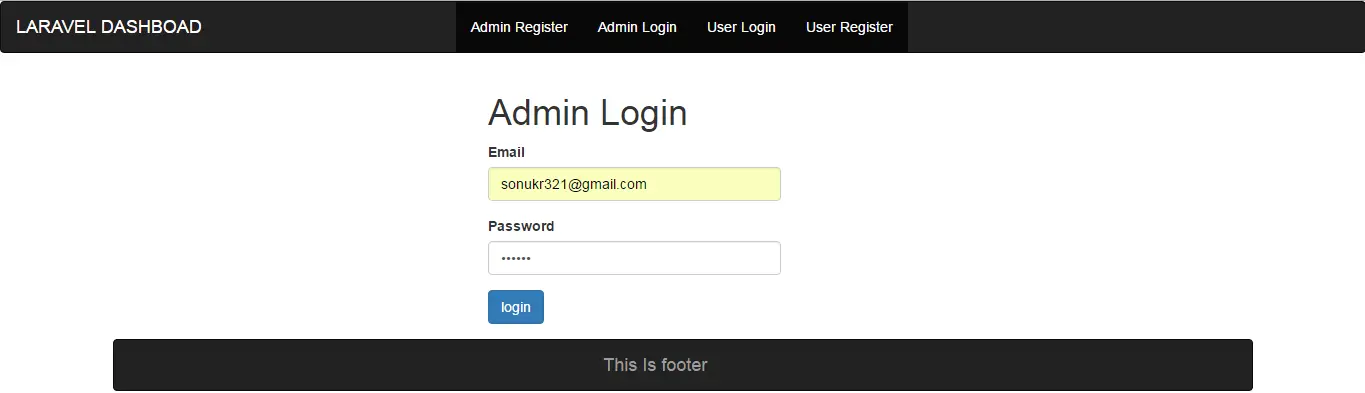
Task: Focus the Password input field
Action: tap(634, 258)
